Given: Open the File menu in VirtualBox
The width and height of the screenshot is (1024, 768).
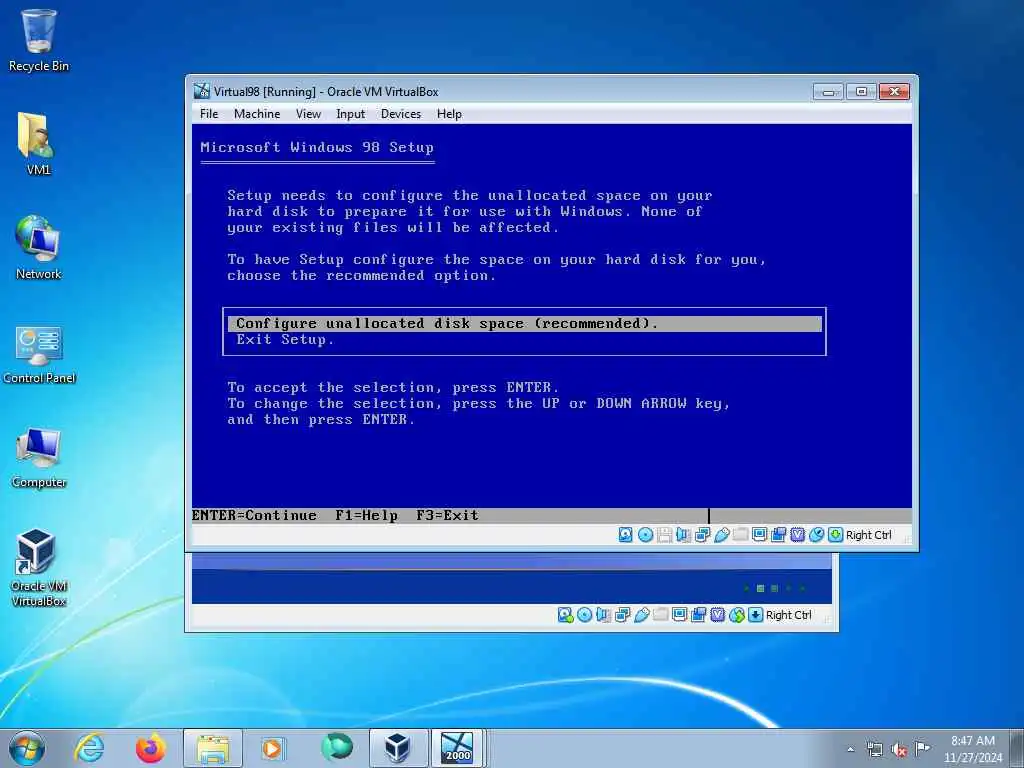Looking at the screenshot, I should (209, 114).
